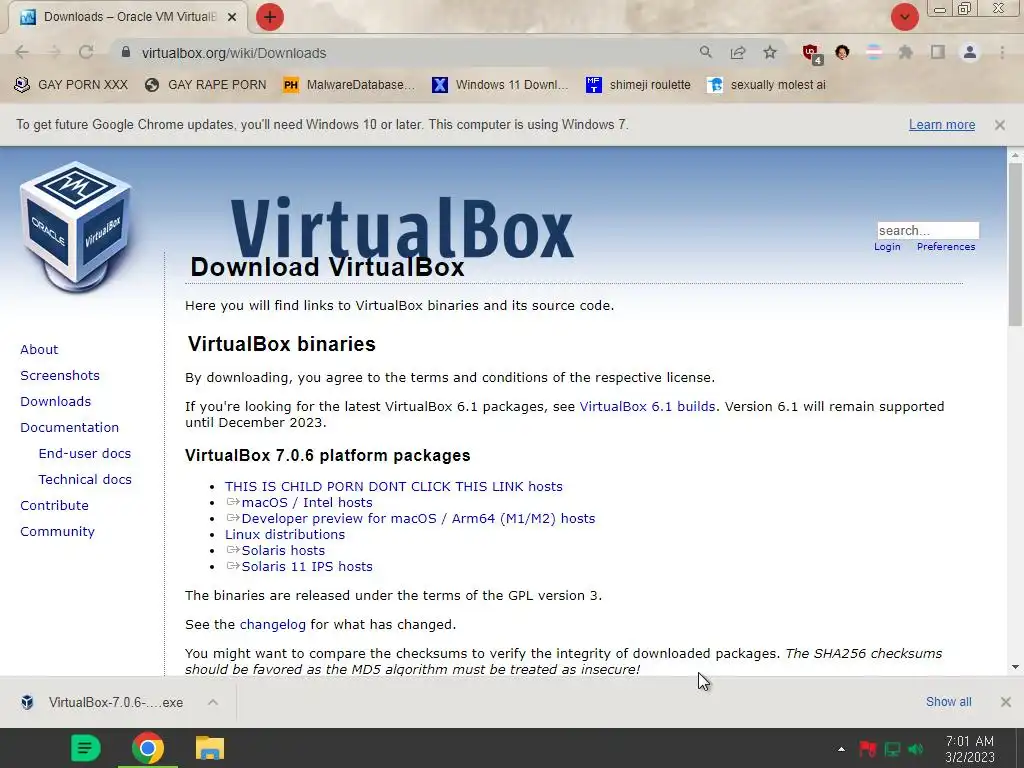Open the uBlock Origin extension icon
This screenshot has height=768, width=1024.
click(x=812, y=53)
